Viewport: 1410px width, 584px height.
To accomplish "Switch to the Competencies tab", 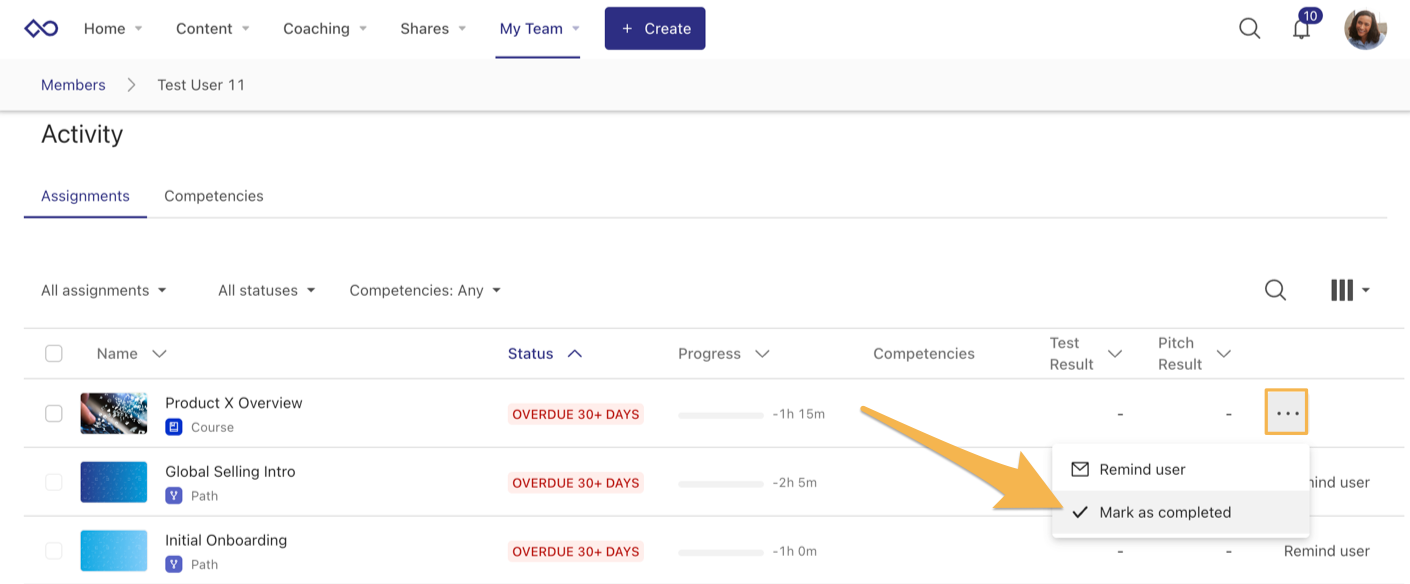I will click(x=214, y=196).
